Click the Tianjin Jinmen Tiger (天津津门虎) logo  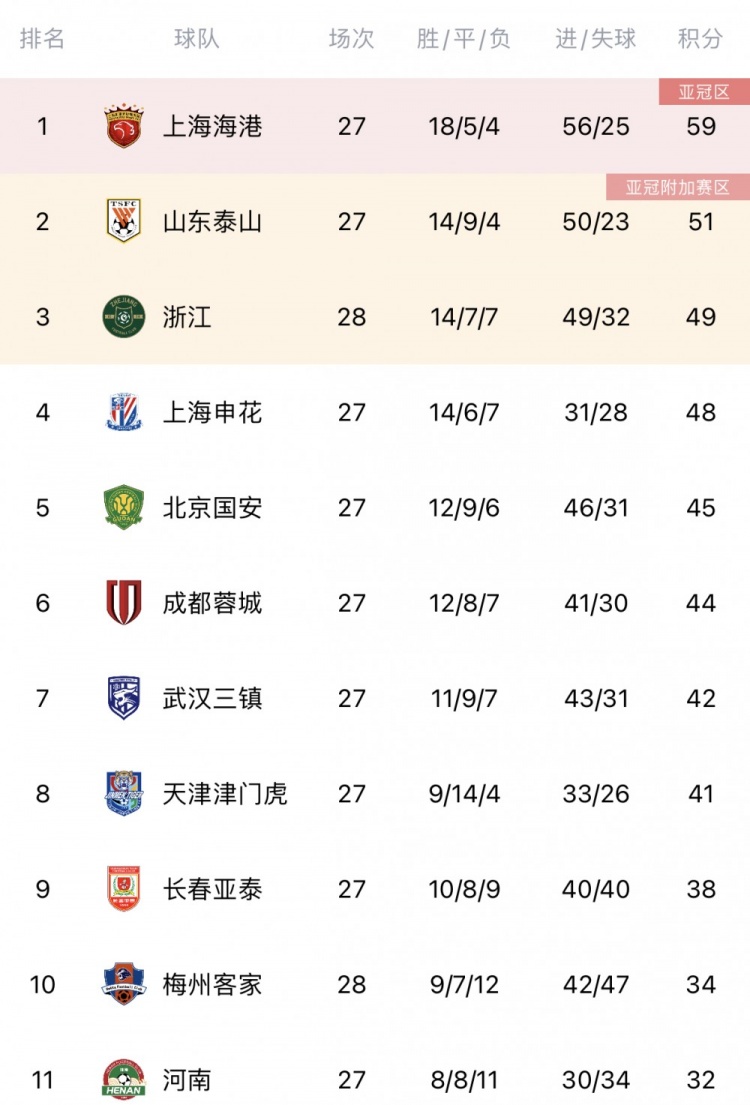pos(124,793)
